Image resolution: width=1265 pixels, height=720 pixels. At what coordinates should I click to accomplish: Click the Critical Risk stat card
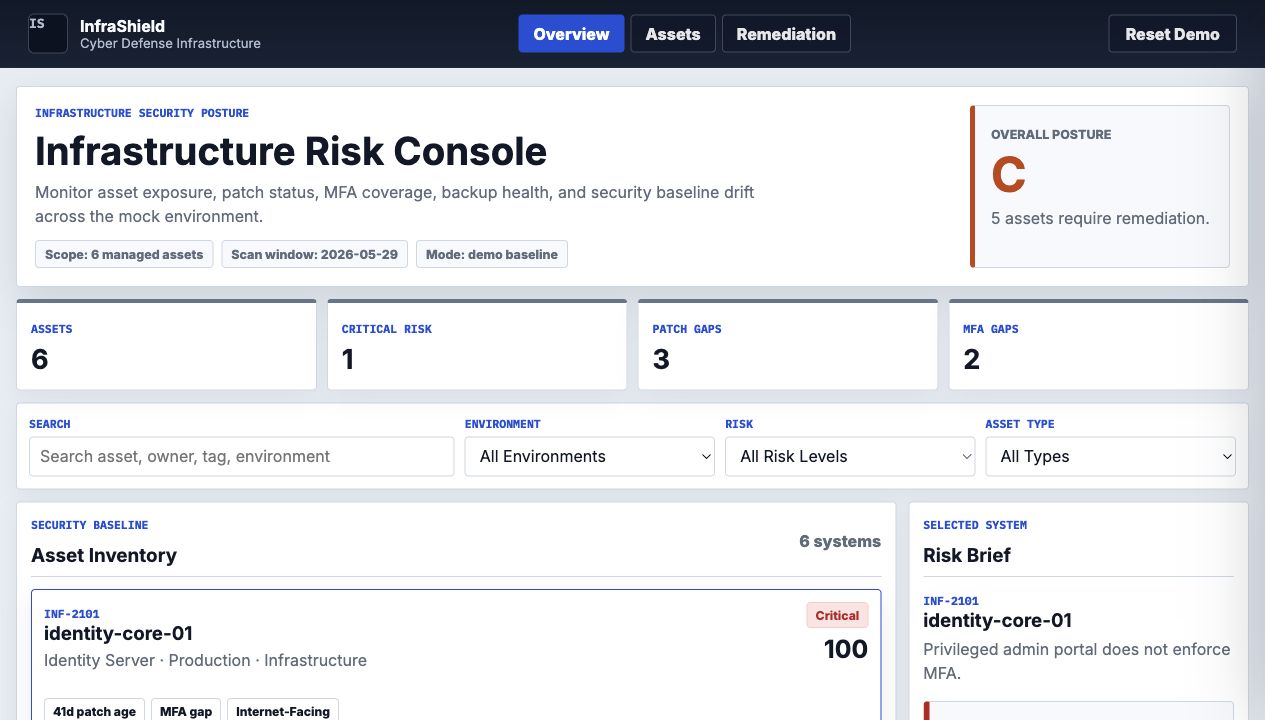point(477,345)
